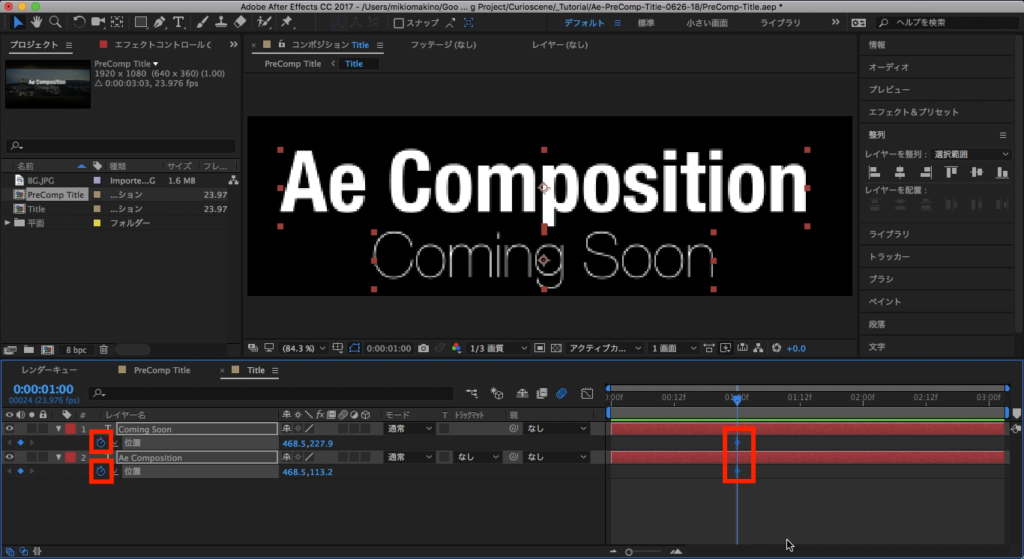1024x559 pixels.
Task: Hide the Coming Soon layer eye
Action: point(9,429)
